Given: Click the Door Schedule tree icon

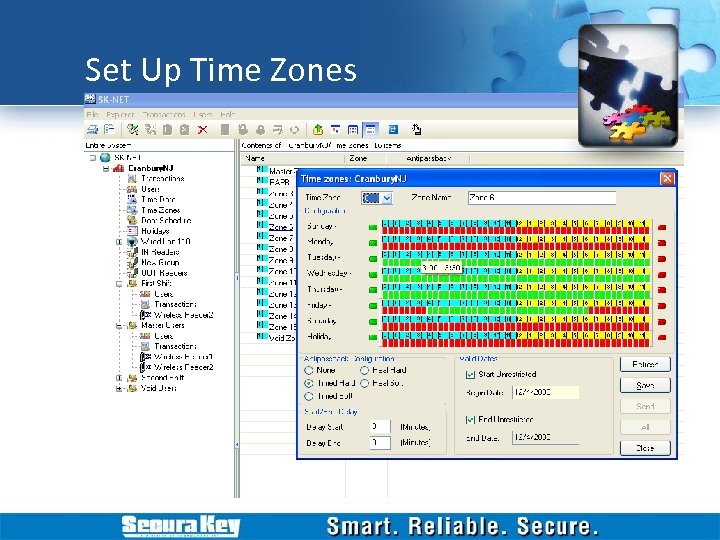Looking at the screenshot, I should [x=132, y=220].
